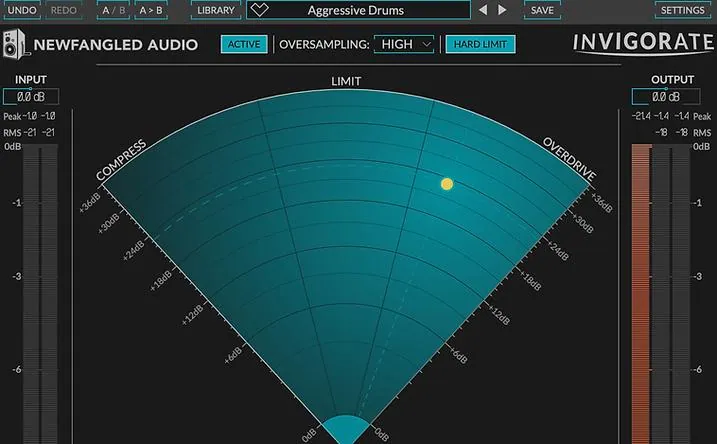This screenshot has height=444, width=717.
Task: Click the input gain slider handle
Action: pyautogui.click(x=30, y=89)
